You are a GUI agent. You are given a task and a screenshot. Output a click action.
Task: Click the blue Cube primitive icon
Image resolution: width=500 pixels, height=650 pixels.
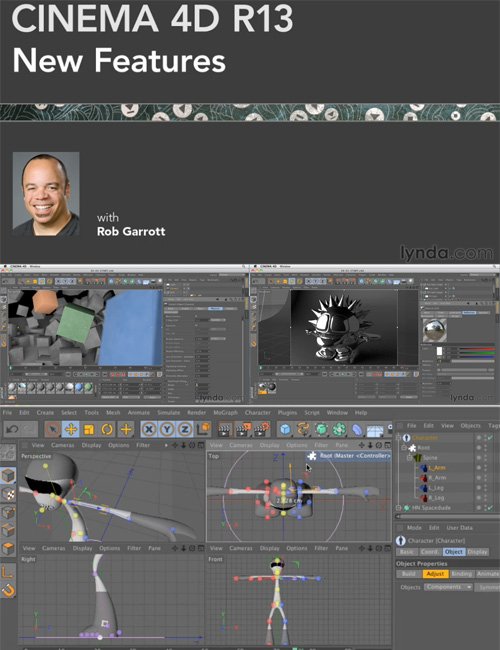coord(285,429)
